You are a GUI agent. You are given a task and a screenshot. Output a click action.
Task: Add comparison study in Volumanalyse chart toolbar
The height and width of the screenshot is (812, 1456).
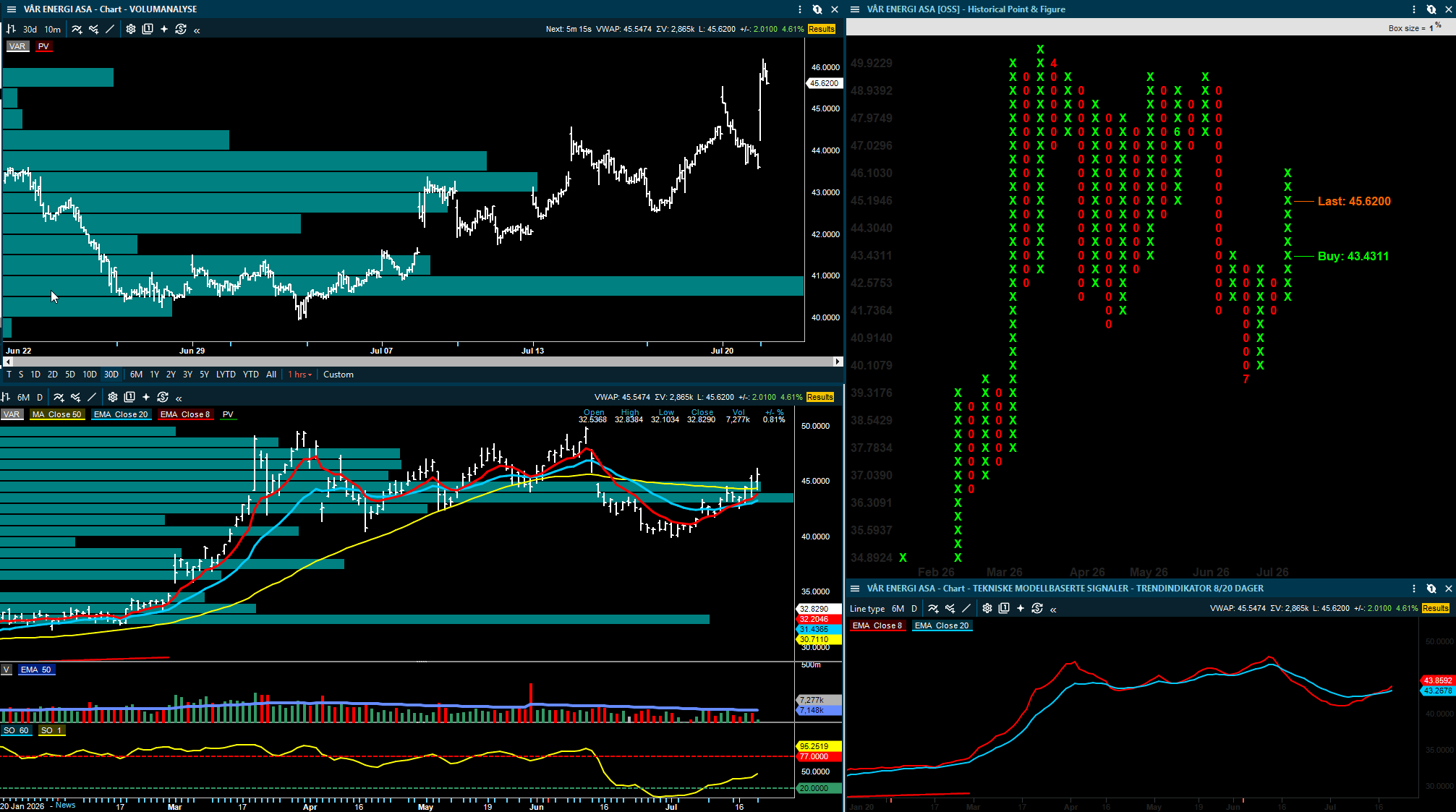[x=93, y=29]
